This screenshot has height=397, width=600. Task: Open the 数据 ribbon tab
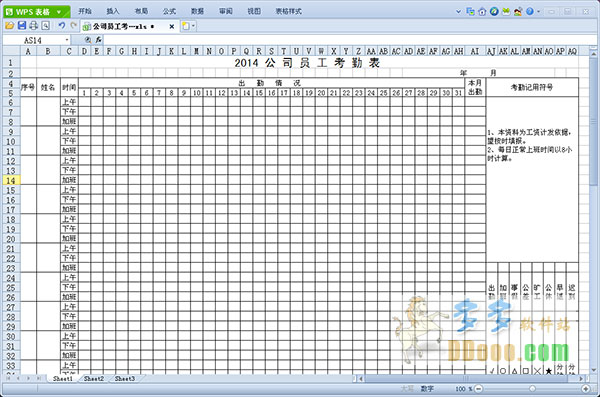pyautogui.click(x=197, y=11)
